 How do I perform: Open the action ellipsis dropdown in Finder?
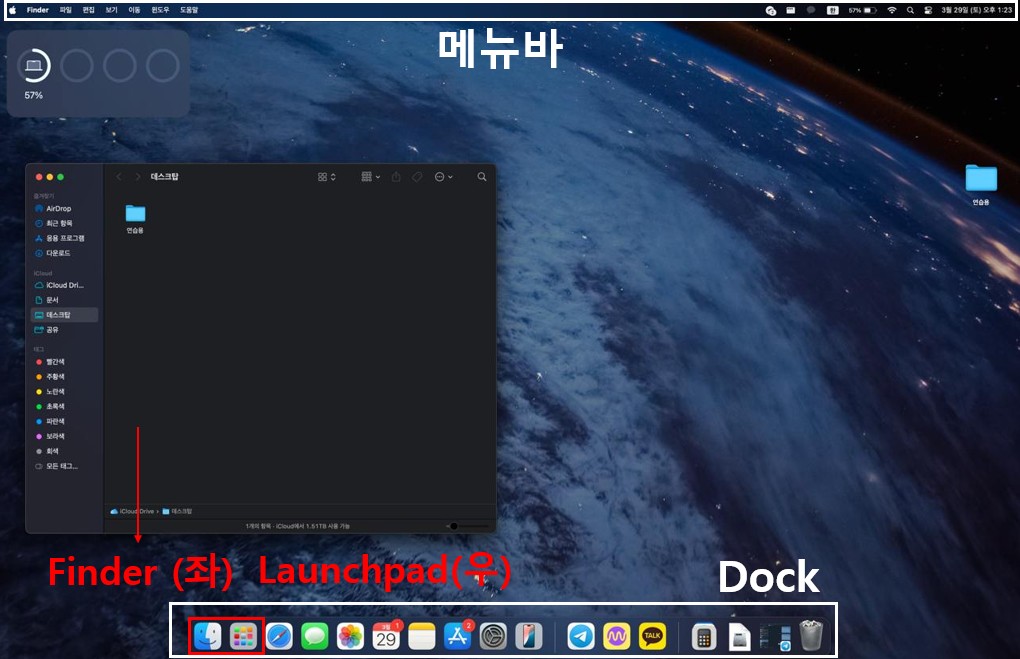(x=443, y=177)
